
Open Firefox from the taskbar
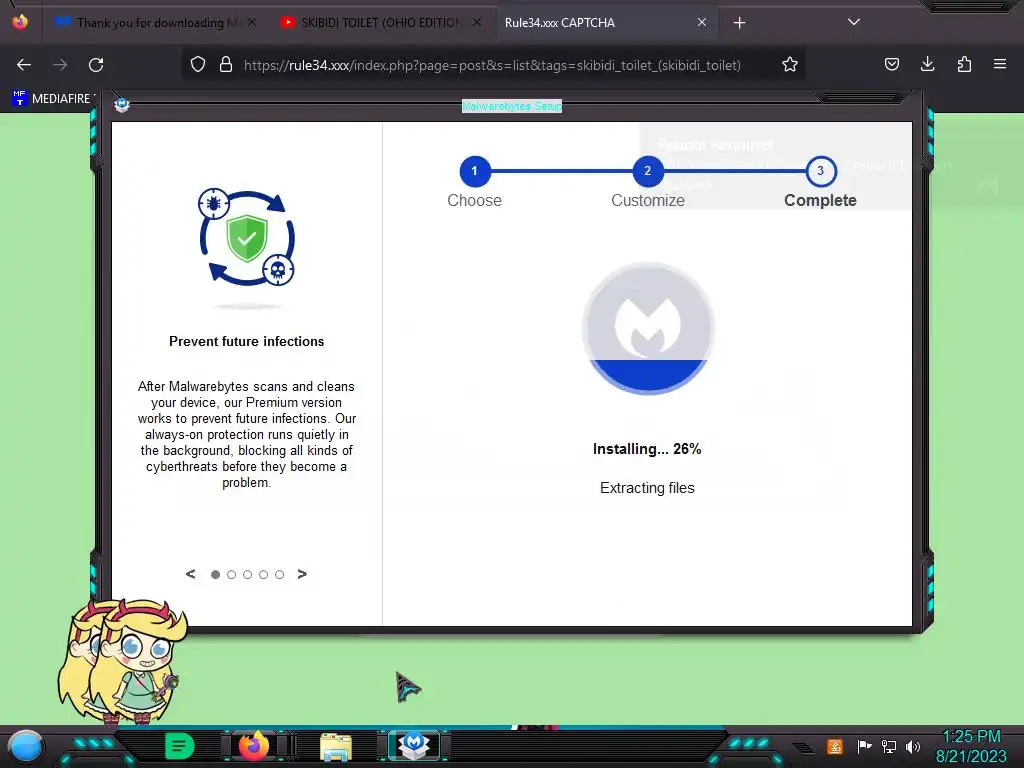[x=253, y=745]
